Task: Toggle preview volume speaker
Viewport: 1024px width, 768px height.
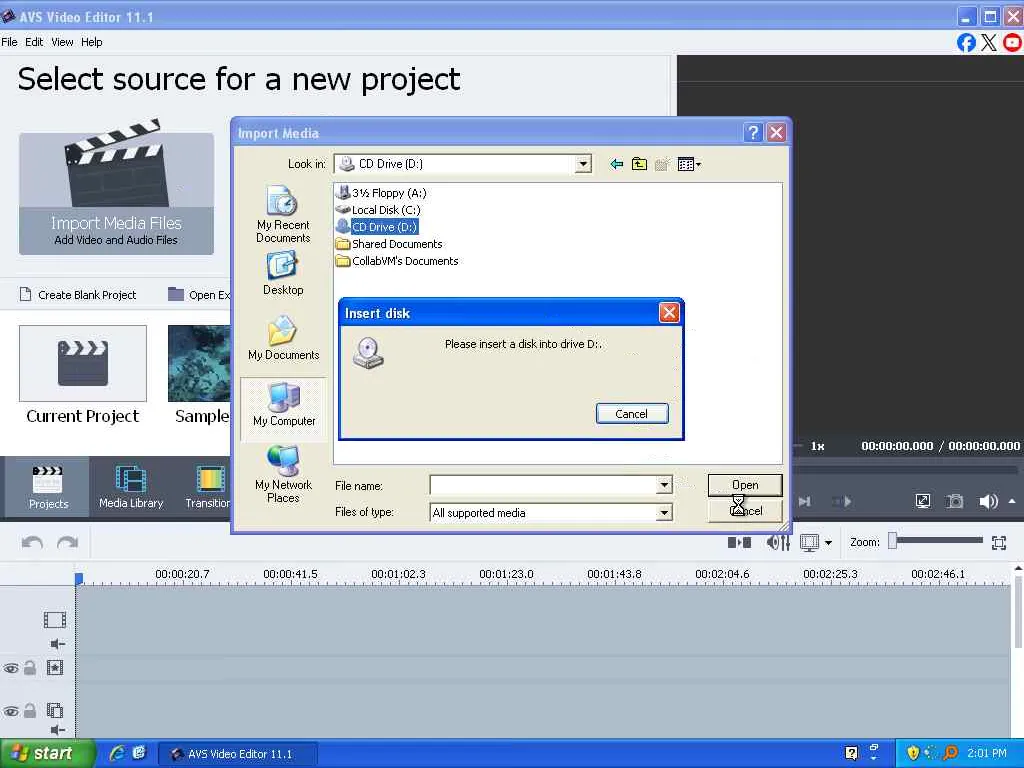Action: tap(988, 502)
